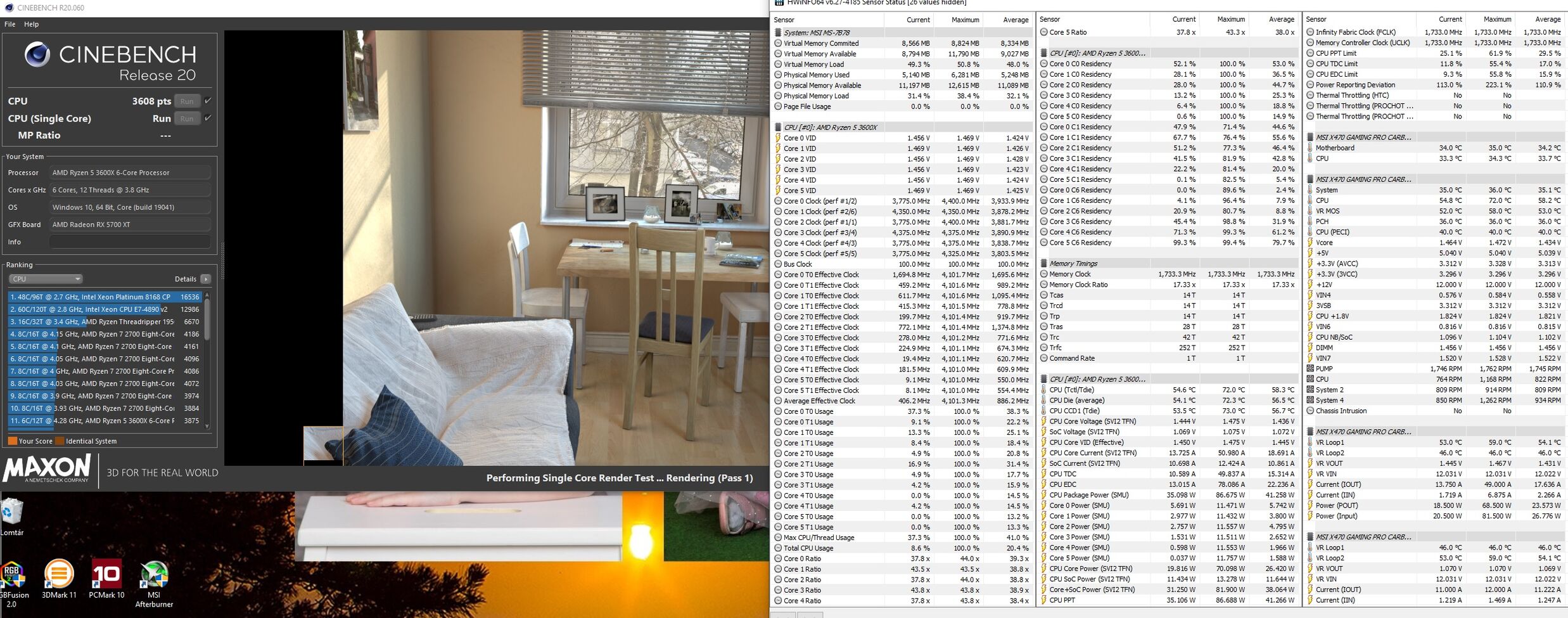The height and width of the screenshot is (618, 1568).
Task: Click the 3608 pts CPU score
Action: point(151,101)
